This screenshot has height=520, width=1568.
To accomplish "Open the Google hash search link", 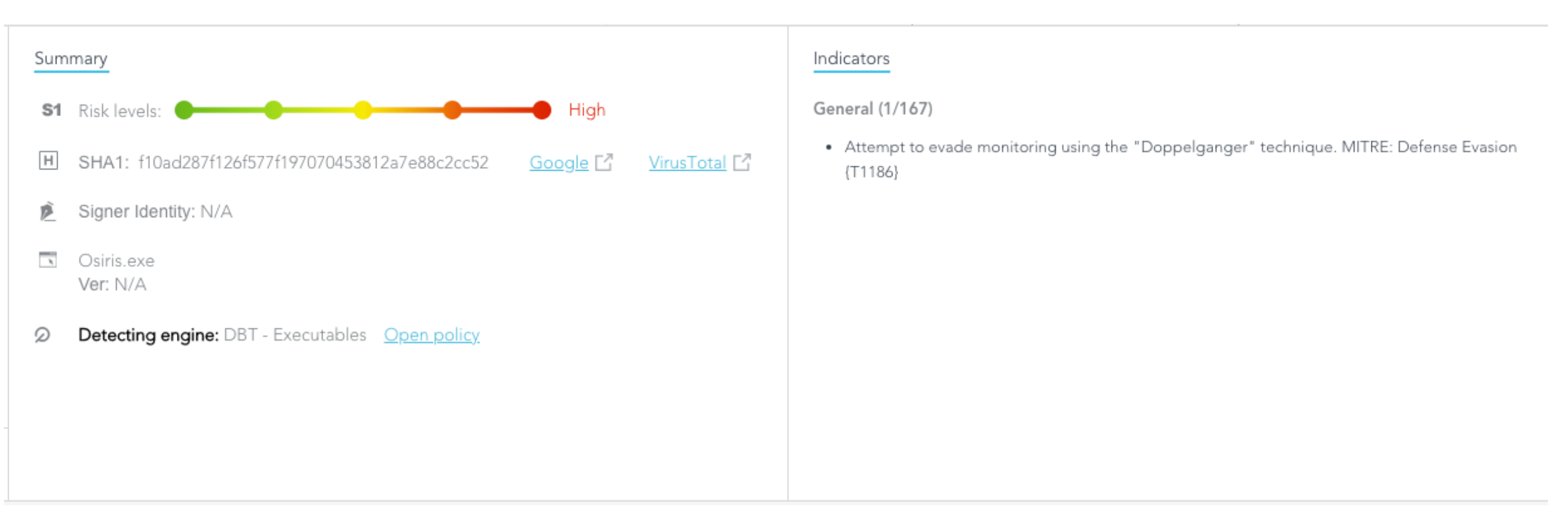I will coord(558,163).
